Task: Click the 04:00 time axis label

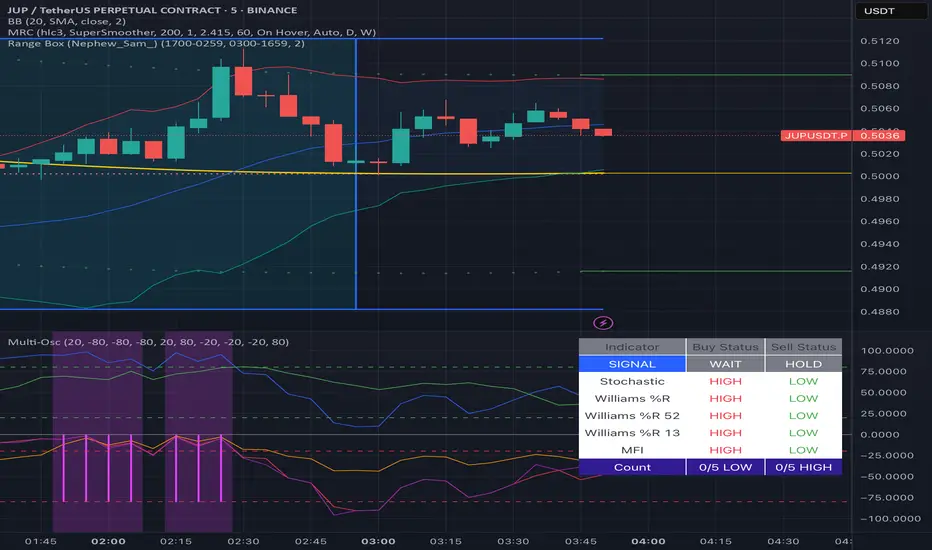Action: point(648,541)
